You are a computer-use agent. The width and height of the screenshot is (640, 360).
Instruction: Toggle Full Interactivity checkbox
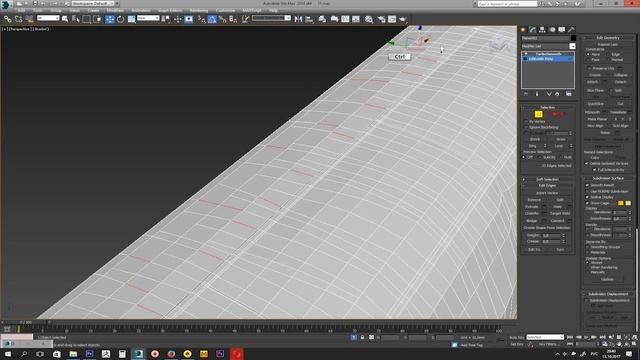click(595, 170)
